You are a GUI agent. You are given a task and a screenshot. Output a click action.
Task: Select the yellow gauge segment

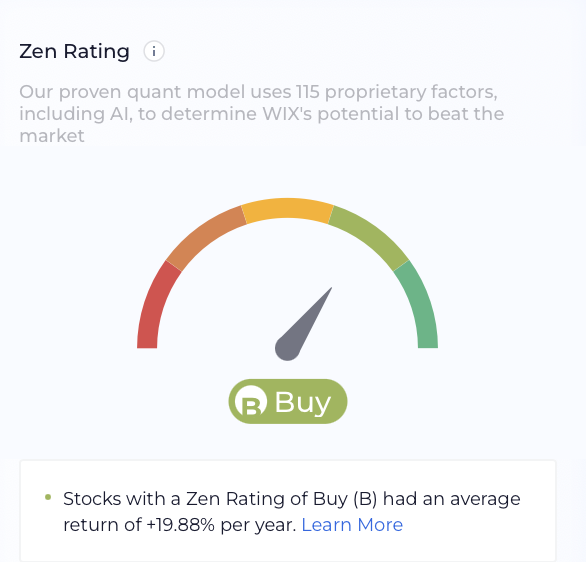click(x=287, y=210)
